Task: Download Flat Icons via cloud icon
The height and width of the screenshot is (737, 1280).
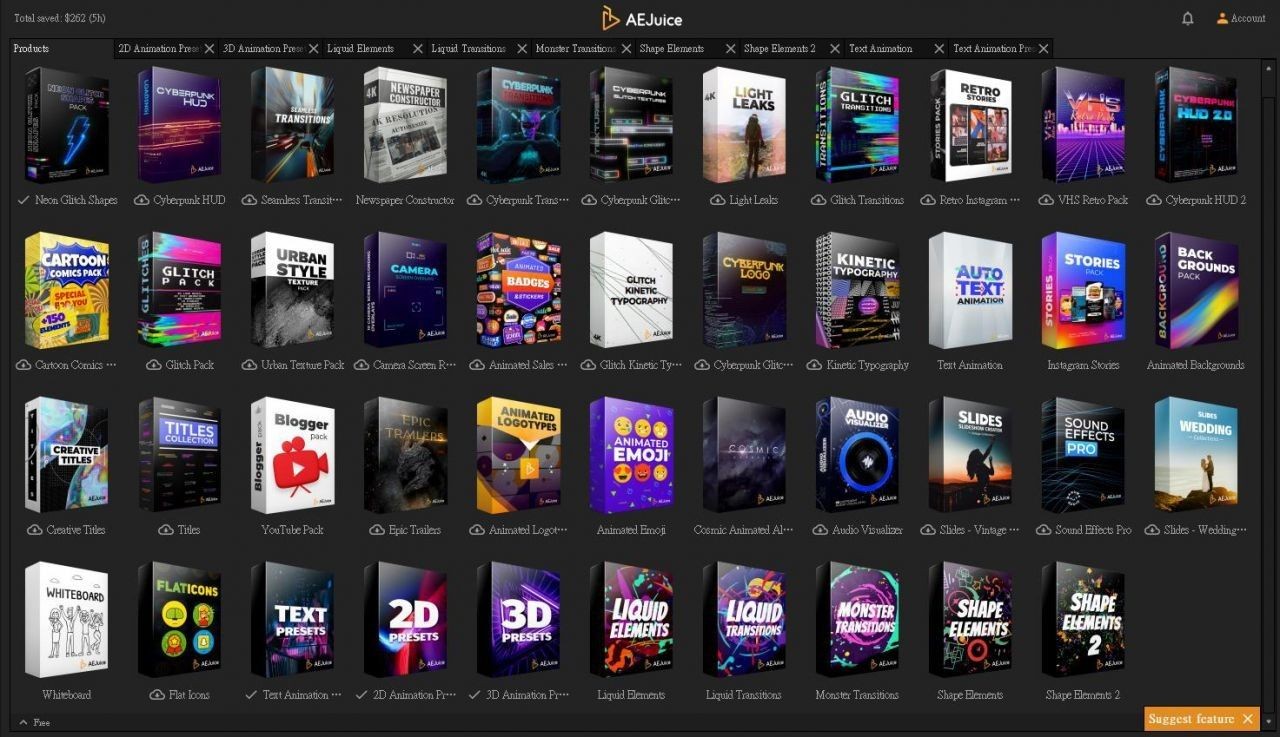Action: click(x=157, y=695)
